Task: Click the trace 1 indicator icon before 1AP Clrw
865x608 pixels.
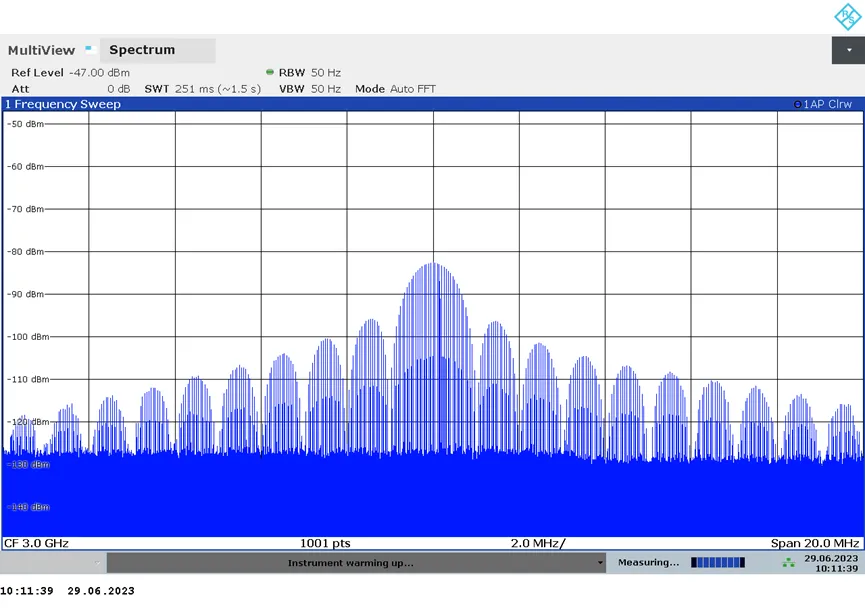Action: click(x=796, y=104)
